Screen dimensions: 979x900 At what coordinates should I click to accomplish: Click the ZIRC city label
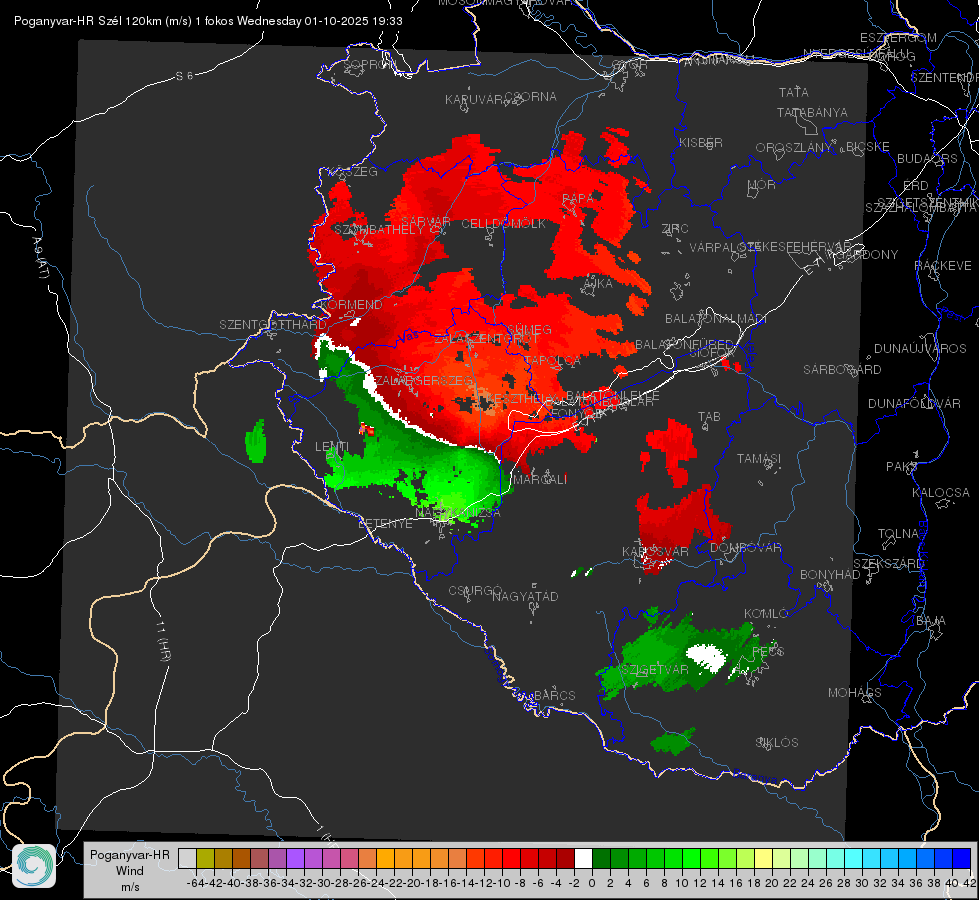tap(675, 229)
